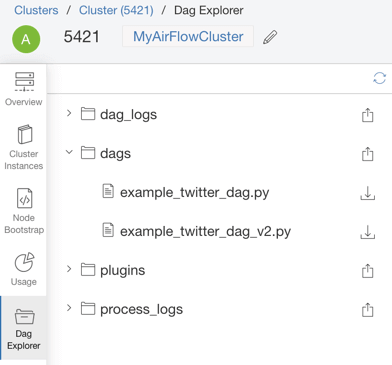Click the pencil icon to edit cluster name
392x365 pixels.
(x=270, y=37)
